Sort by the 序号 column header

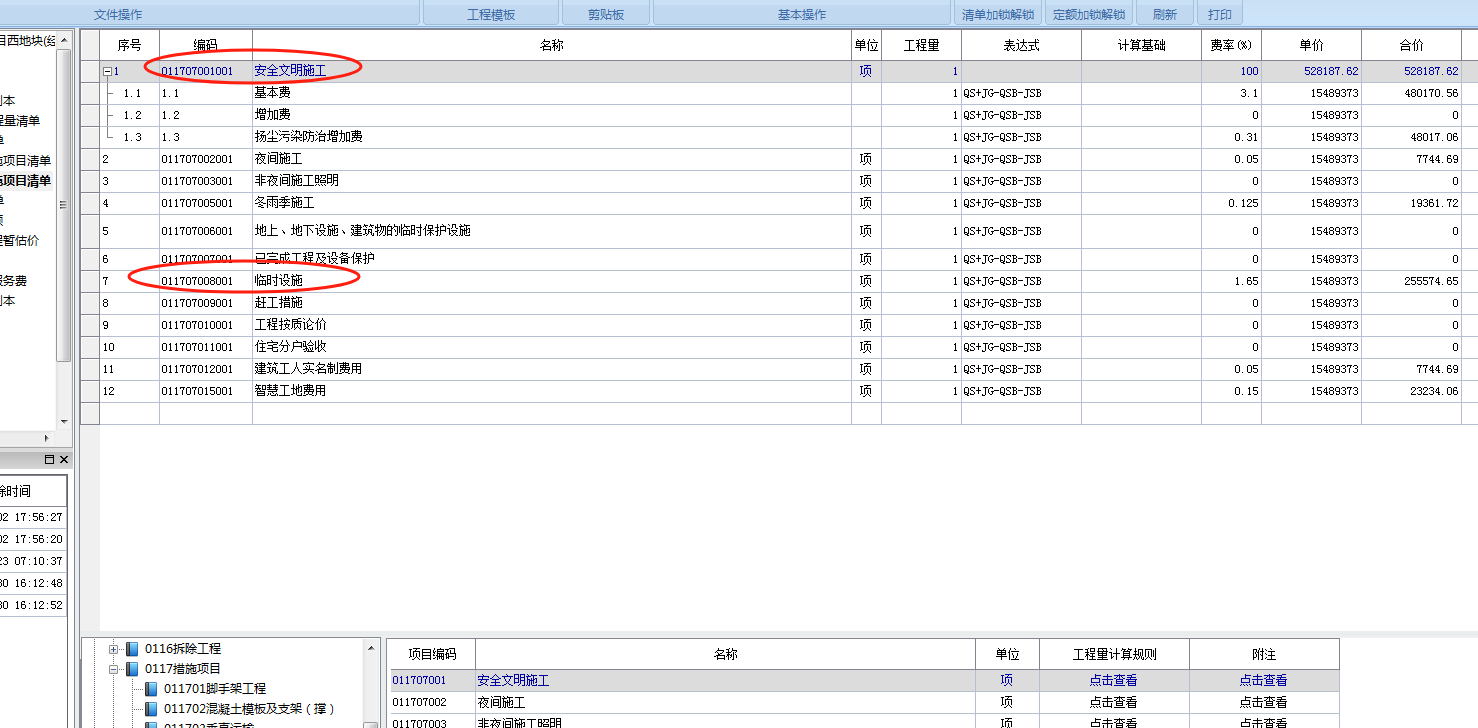(x=129, y=46)
